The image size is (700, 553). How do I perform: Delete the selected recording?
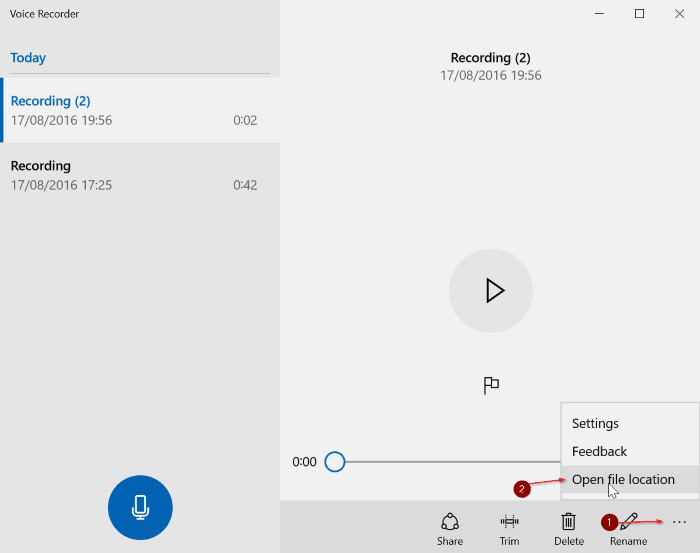click(x=569, y=529)
